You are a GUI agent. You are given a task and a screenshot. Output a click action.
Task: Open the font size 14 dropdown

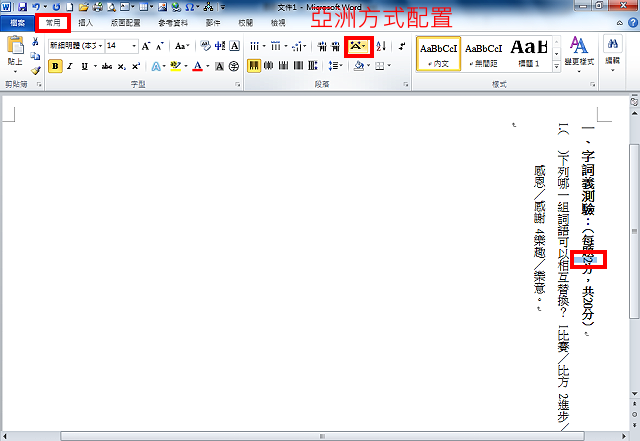(134, 46)
